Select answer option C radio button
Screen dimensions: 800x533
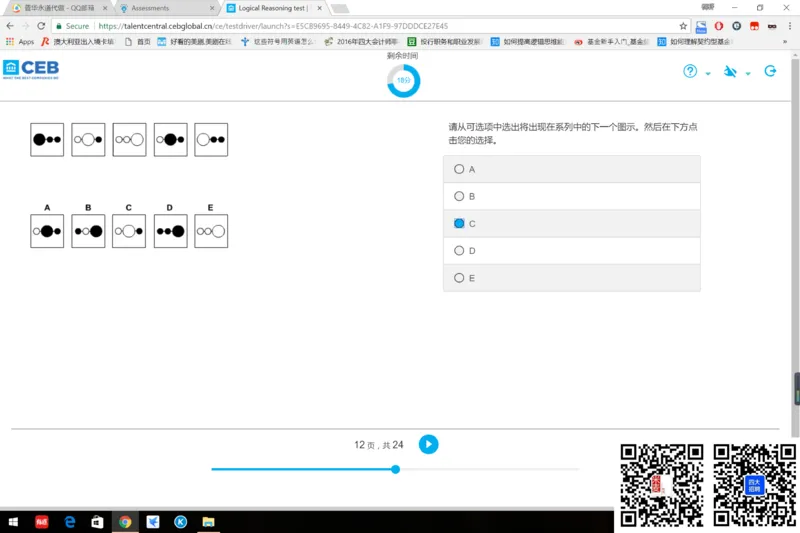459,223
